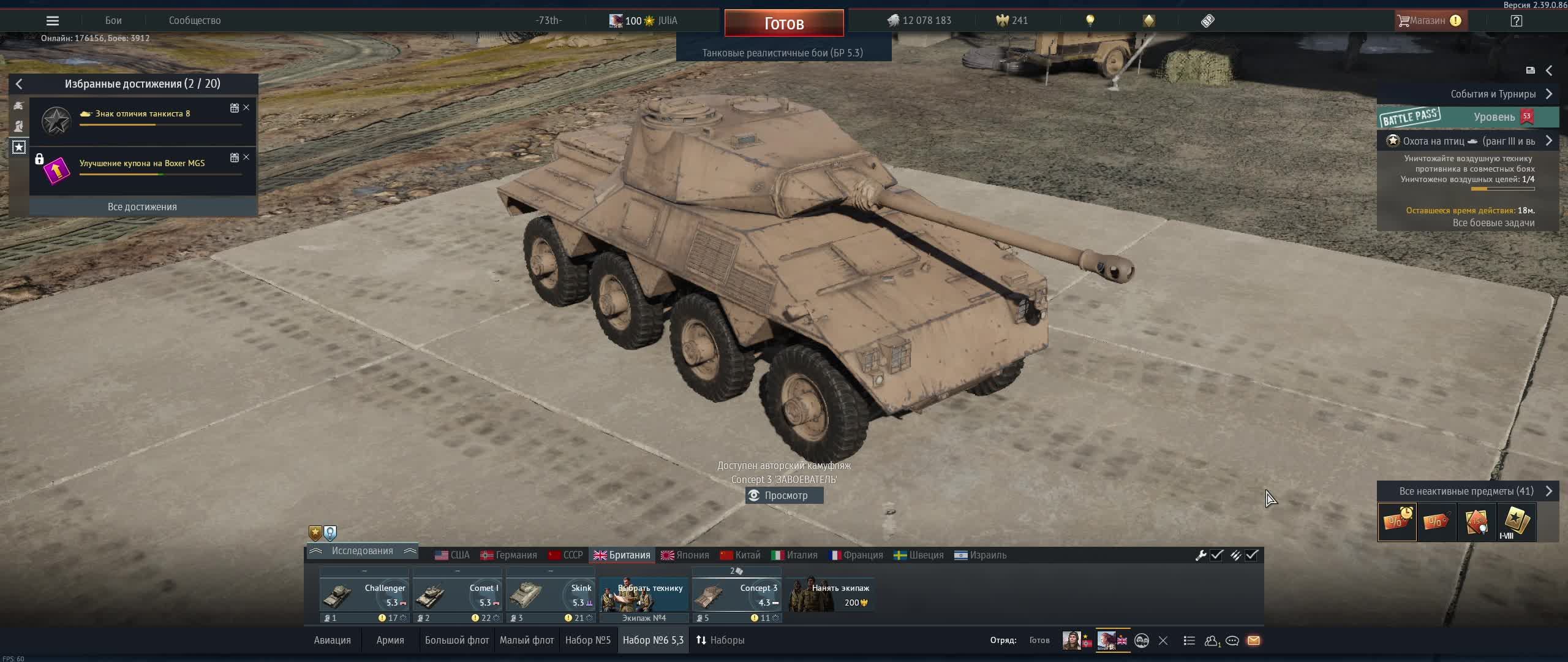Expand the Исследования research panel

tap(363, 551)
